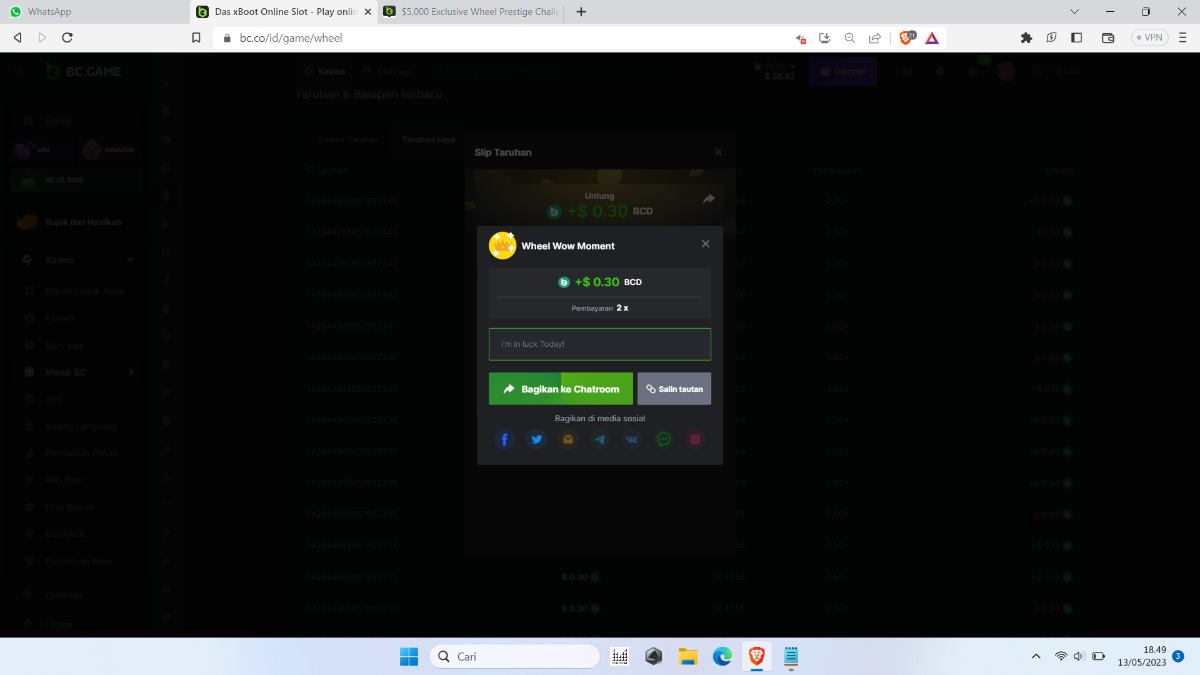Viewport: 1200px width, 675px height.
Task: Click Bagikan ke Chatroom button
Action: pyautogui.click(x=561, y=389)
